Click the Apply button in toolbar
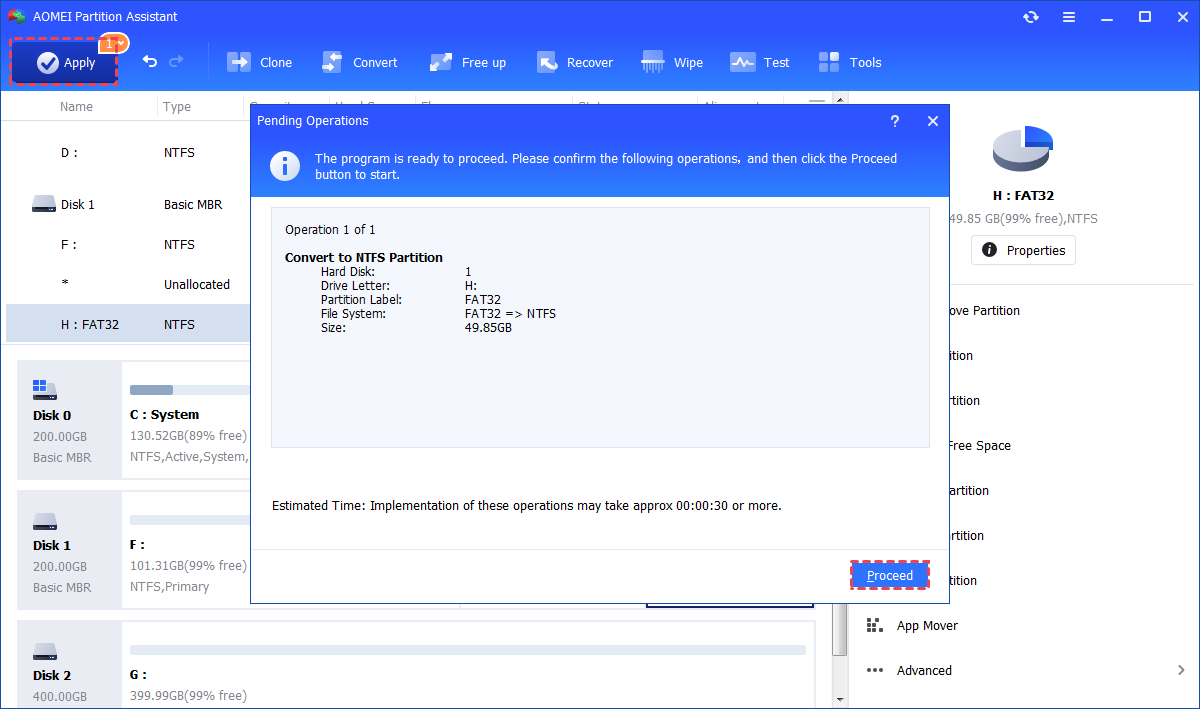 coord(65,62)
